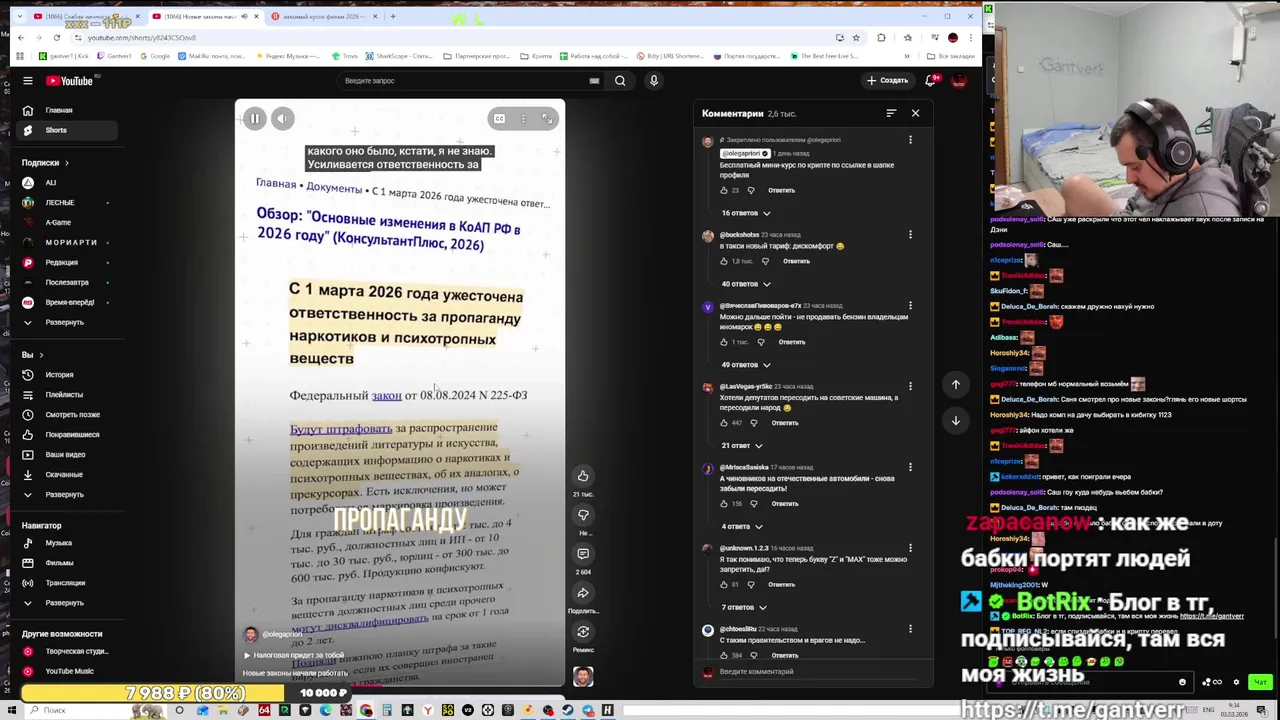The height and width of the screenshot is (720, 1280).
Task: Expand 7 replies thread
Action: point(744,608)
